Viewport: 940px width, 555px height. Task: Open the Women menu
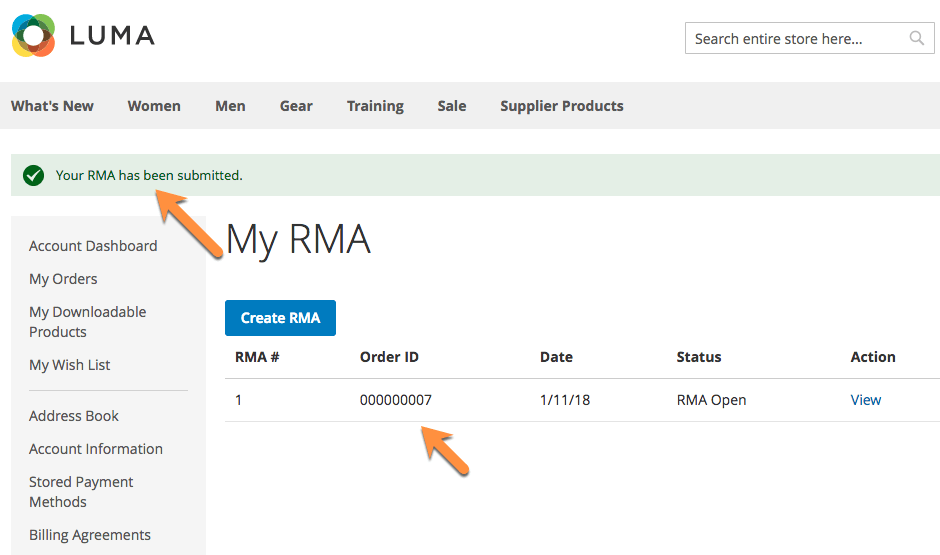point(154,106)
